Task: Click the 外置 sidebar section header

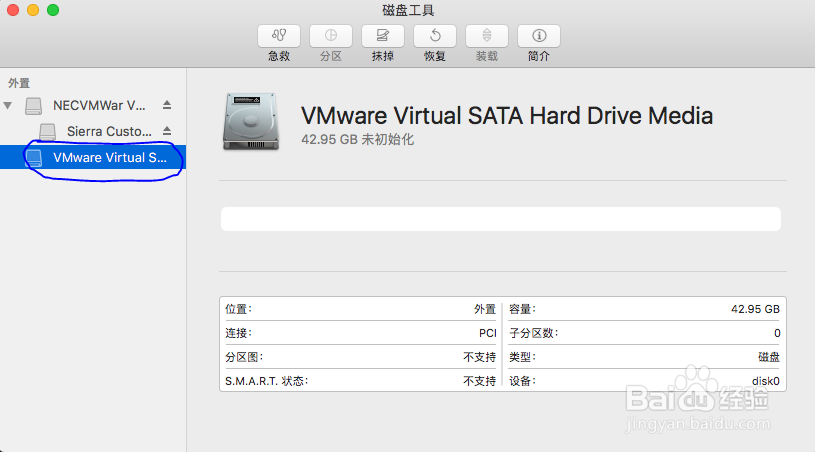Action: tap(19, 83)
